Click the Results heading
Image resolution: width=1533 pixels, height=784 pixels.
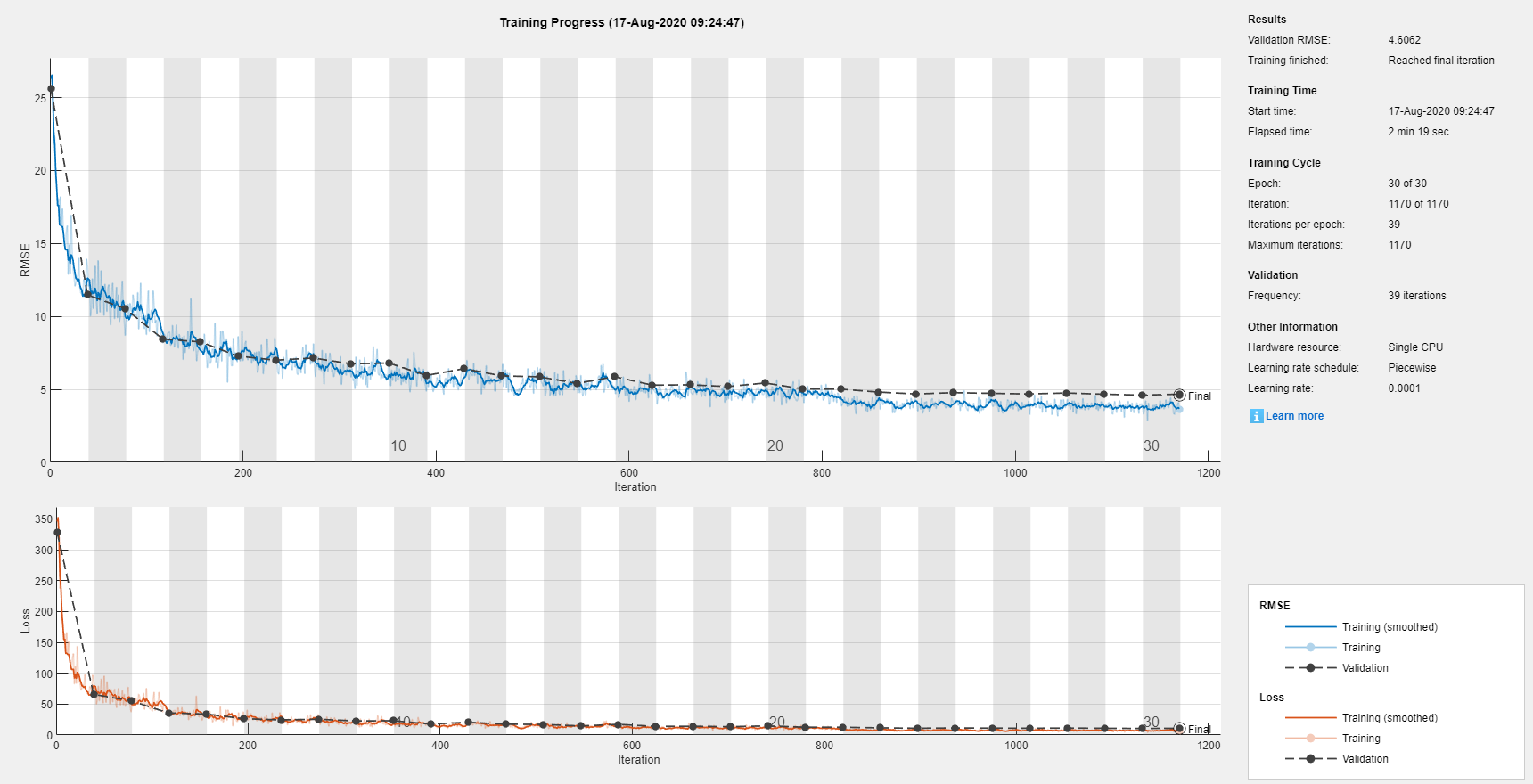1267,20
